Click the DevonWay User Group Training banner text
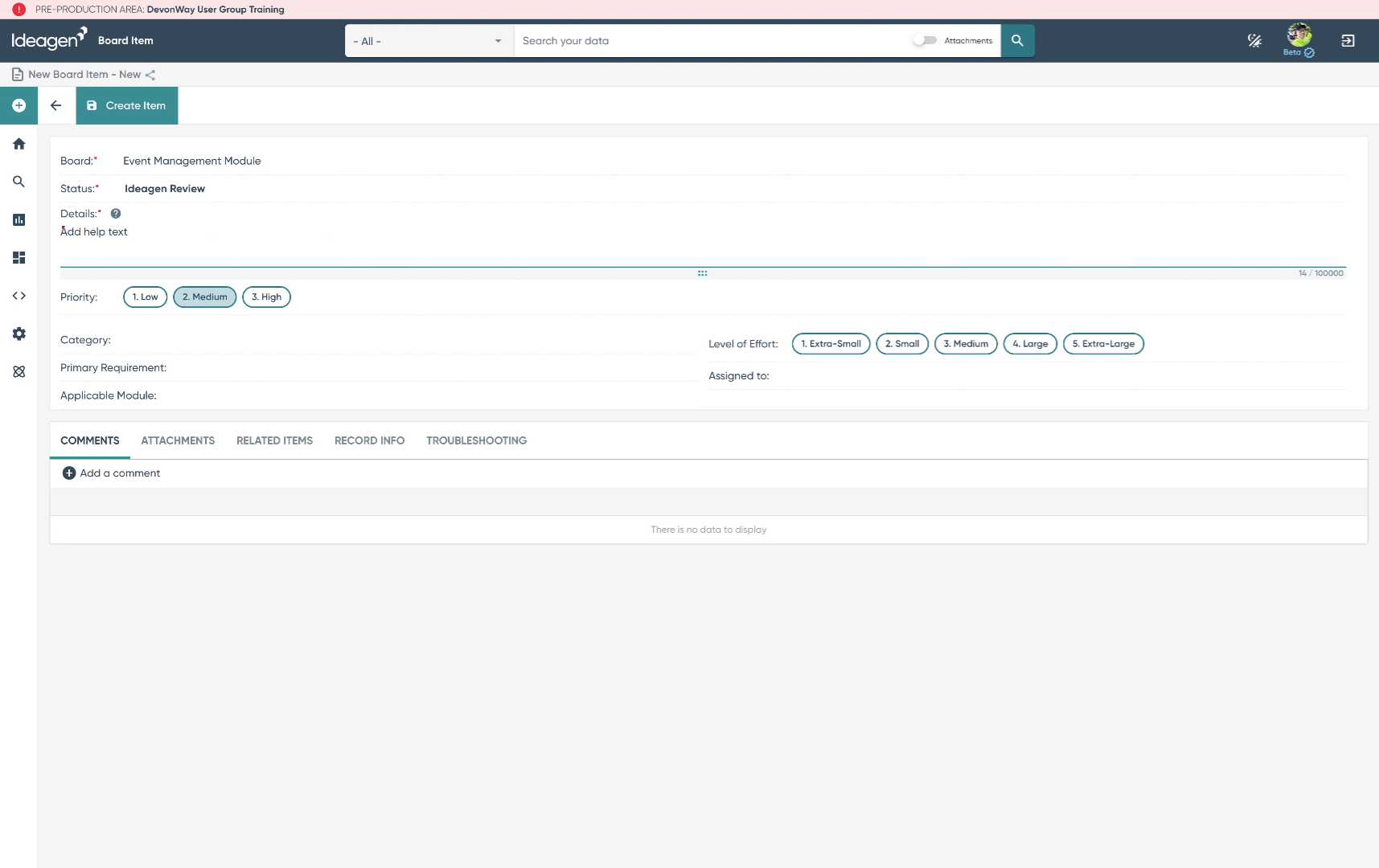The height and width of the screenshot is (868, 1379). (x=215, y=10)
